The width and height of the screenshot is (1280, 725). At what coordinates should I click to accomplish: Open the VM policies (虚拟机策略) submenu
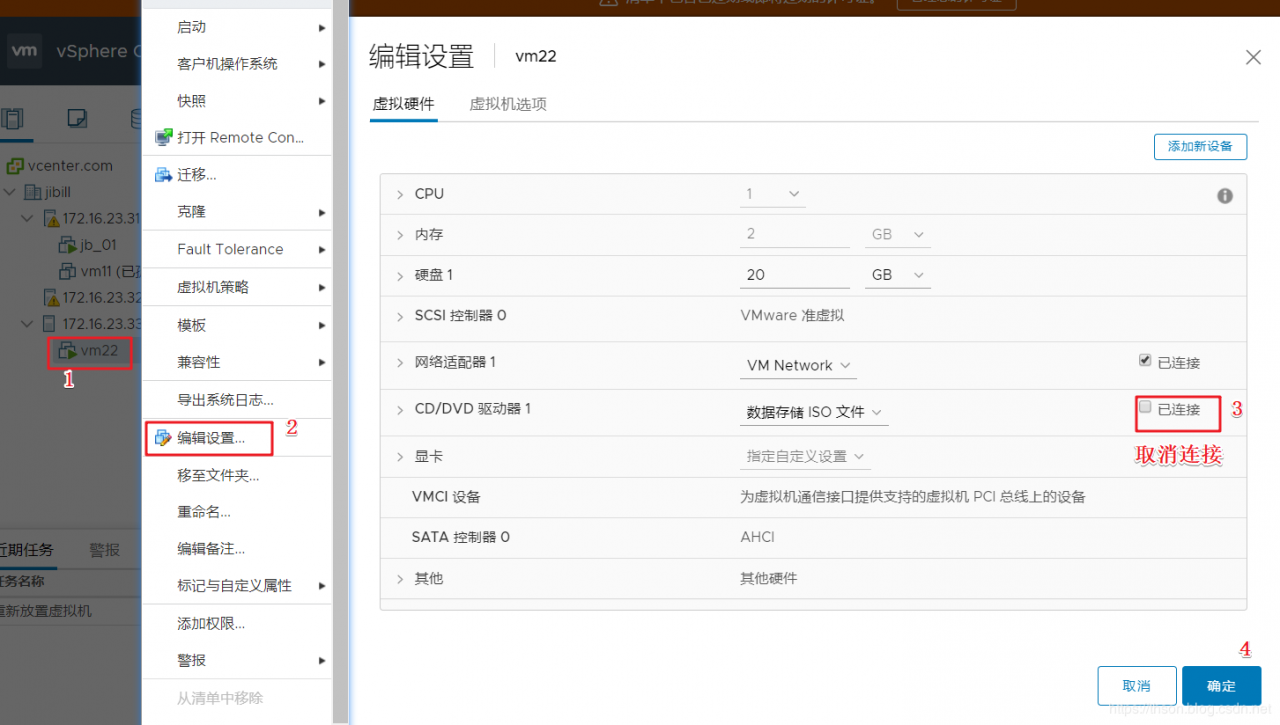(237, 287)
